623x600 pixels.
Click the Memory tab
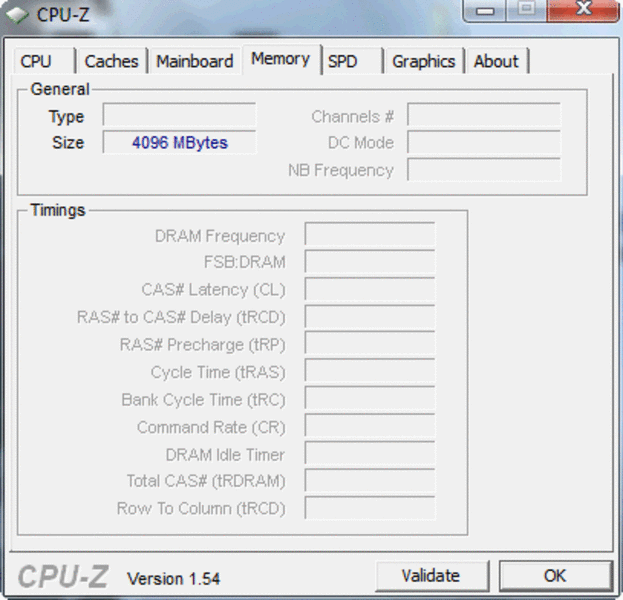(x=281, y=59)
